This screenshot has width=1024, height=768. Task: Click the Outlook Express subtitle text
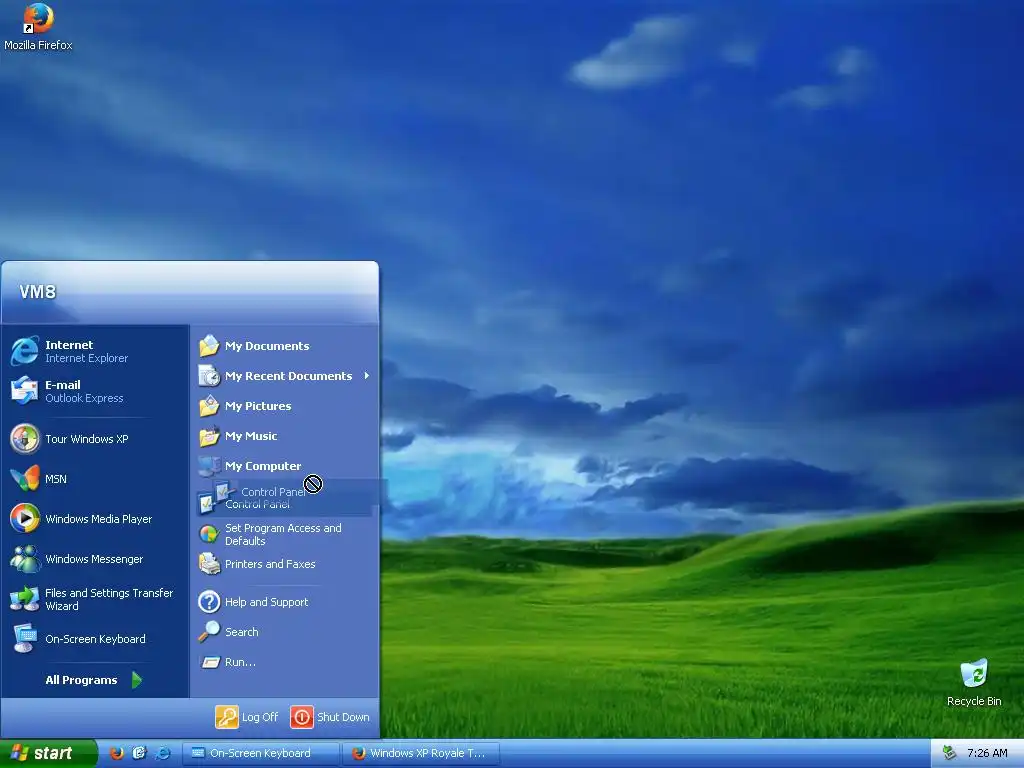(x=84, y=398)
